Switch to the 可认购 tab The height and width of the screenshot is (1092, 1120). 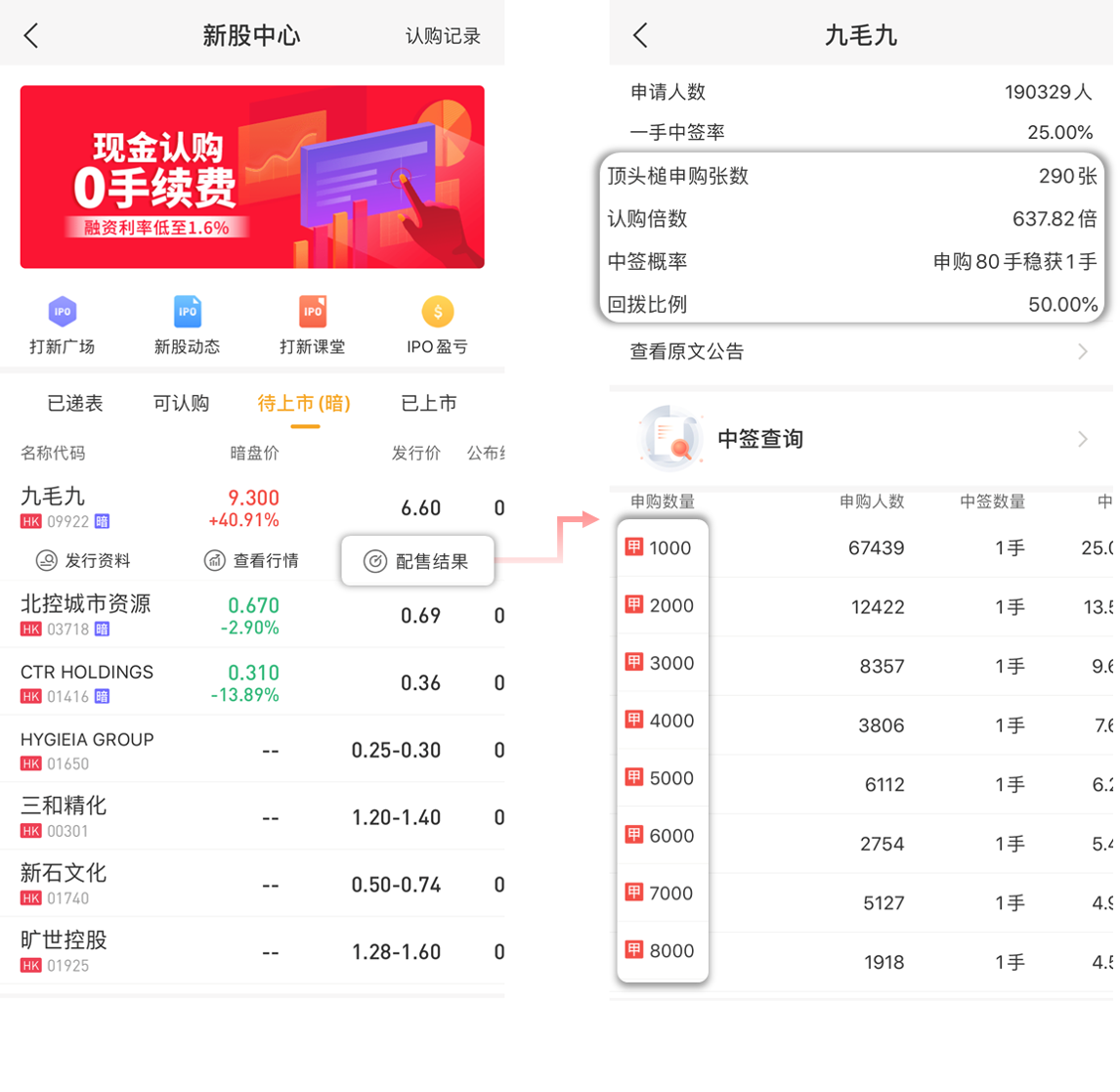182,403
